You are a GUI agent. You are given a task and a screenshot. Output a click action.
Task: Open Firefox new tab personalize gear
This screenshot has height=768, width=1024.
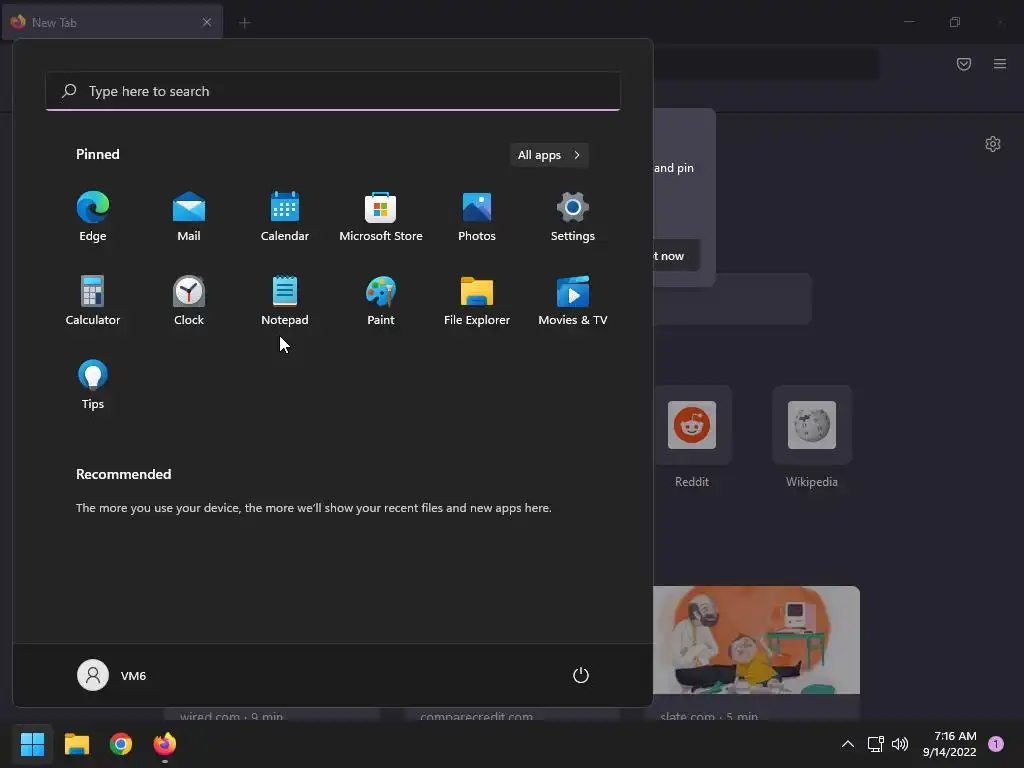(993, 144)
